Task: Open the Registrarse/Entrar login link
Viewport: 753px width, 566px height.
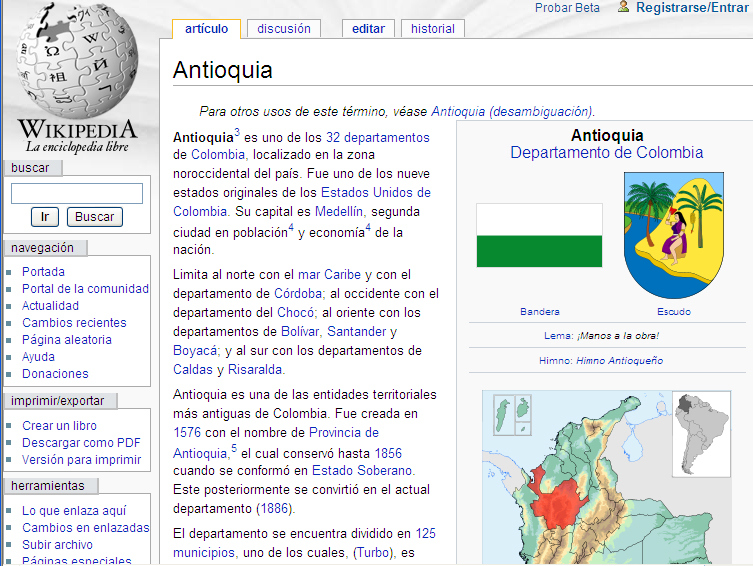Action: point(691,7)
